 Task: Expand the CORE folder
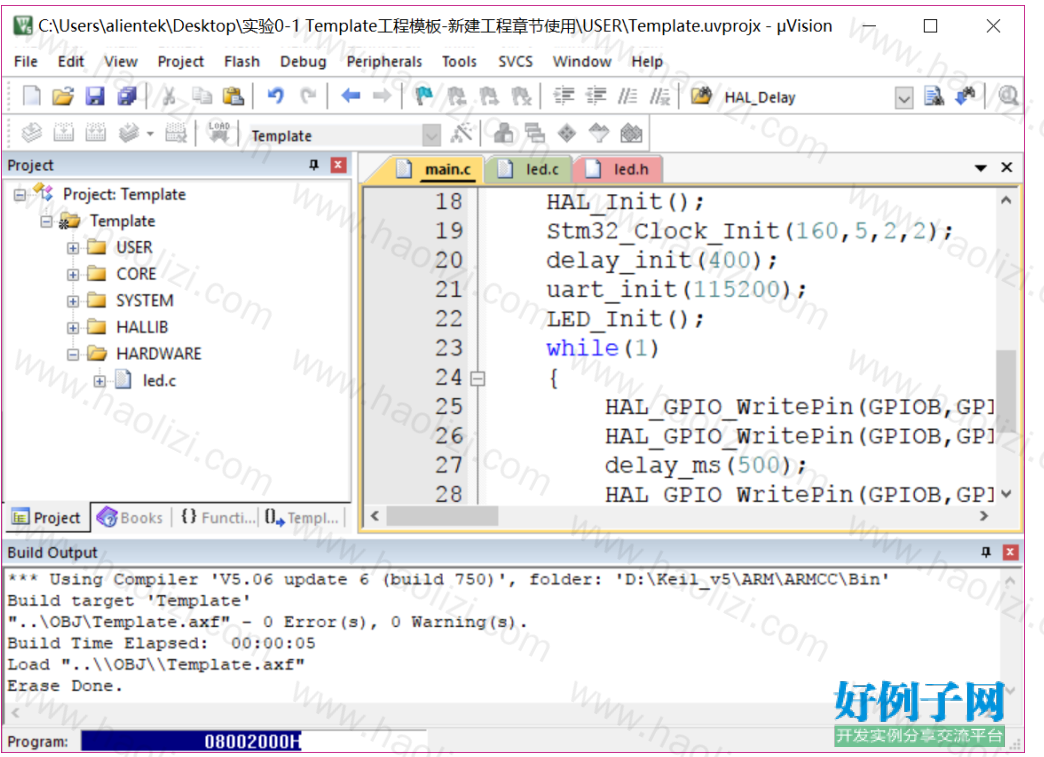(x=73, y=275)
